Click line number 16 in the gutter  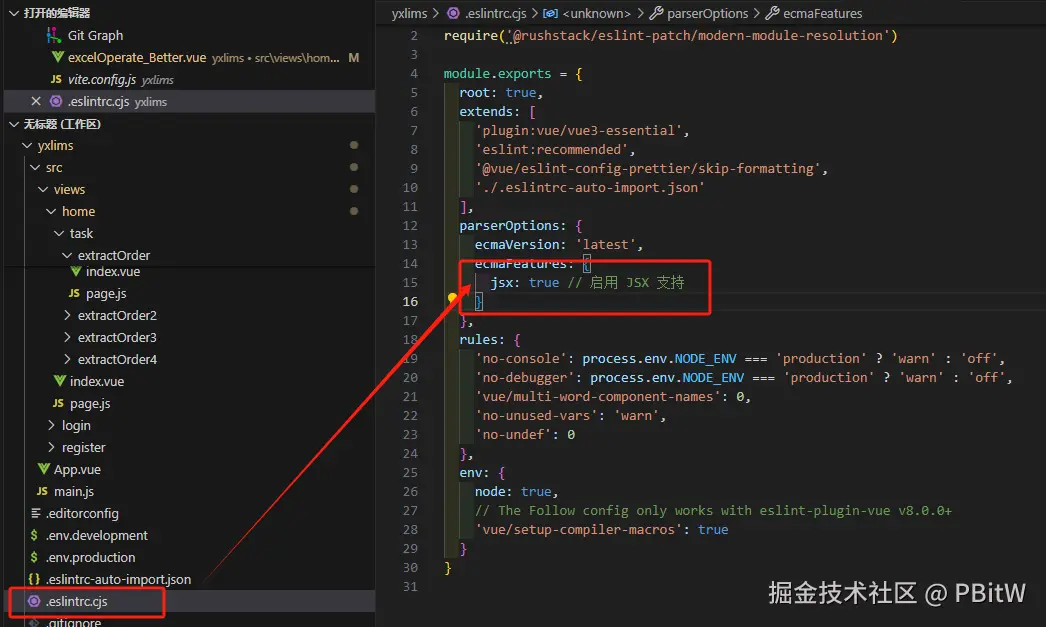410,301
